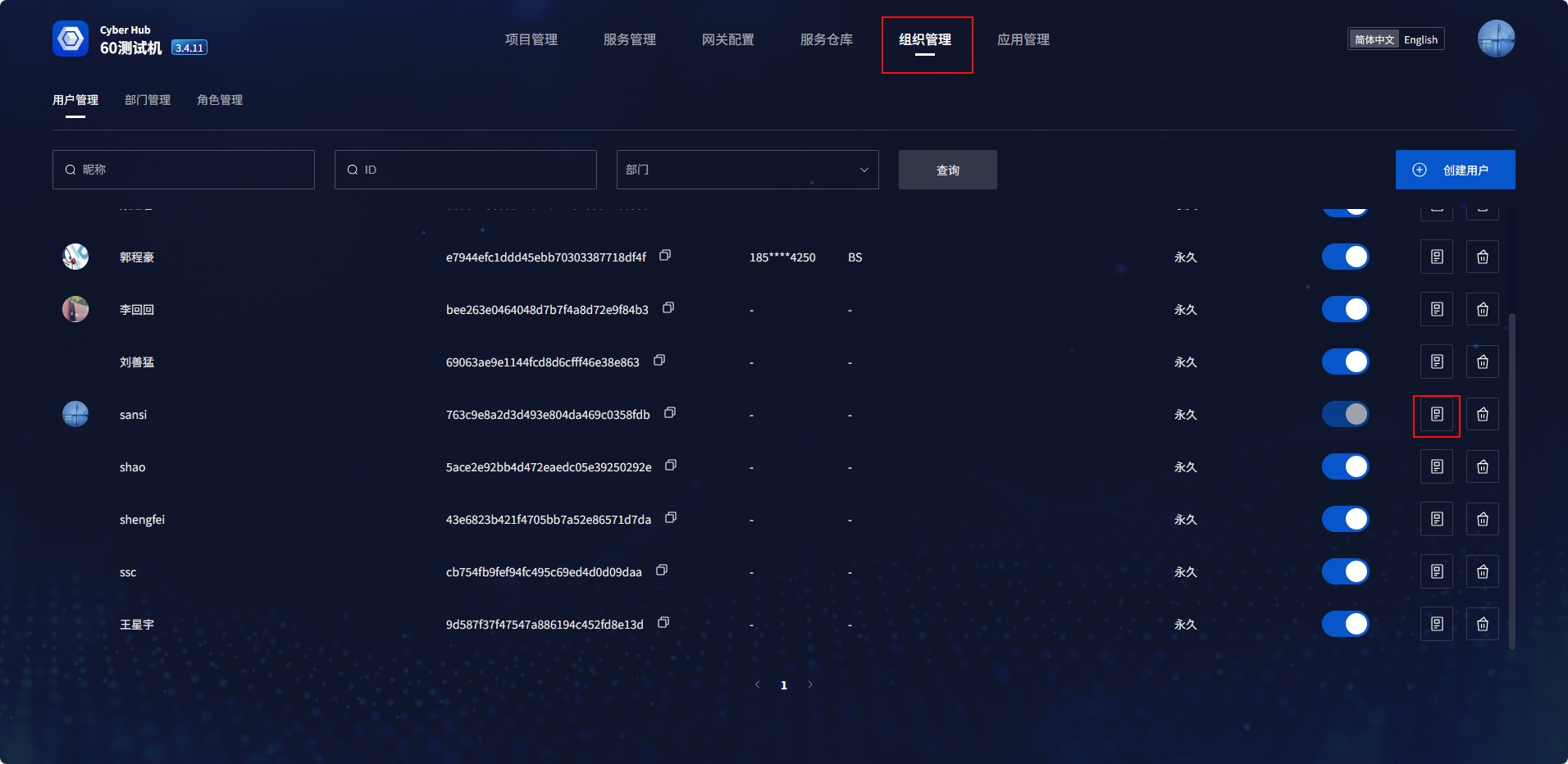Click trash icon for 王星宇
The image size is (1568, 764).
tap(1482, 625)
